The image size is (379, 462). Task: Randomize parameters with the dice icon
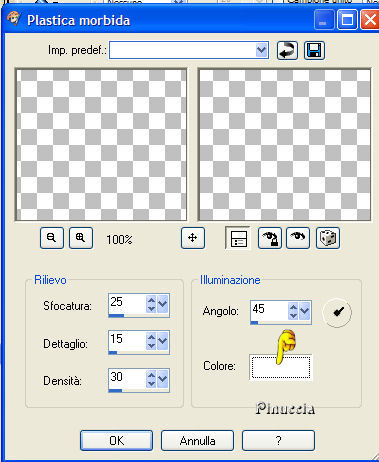point(328,238)
